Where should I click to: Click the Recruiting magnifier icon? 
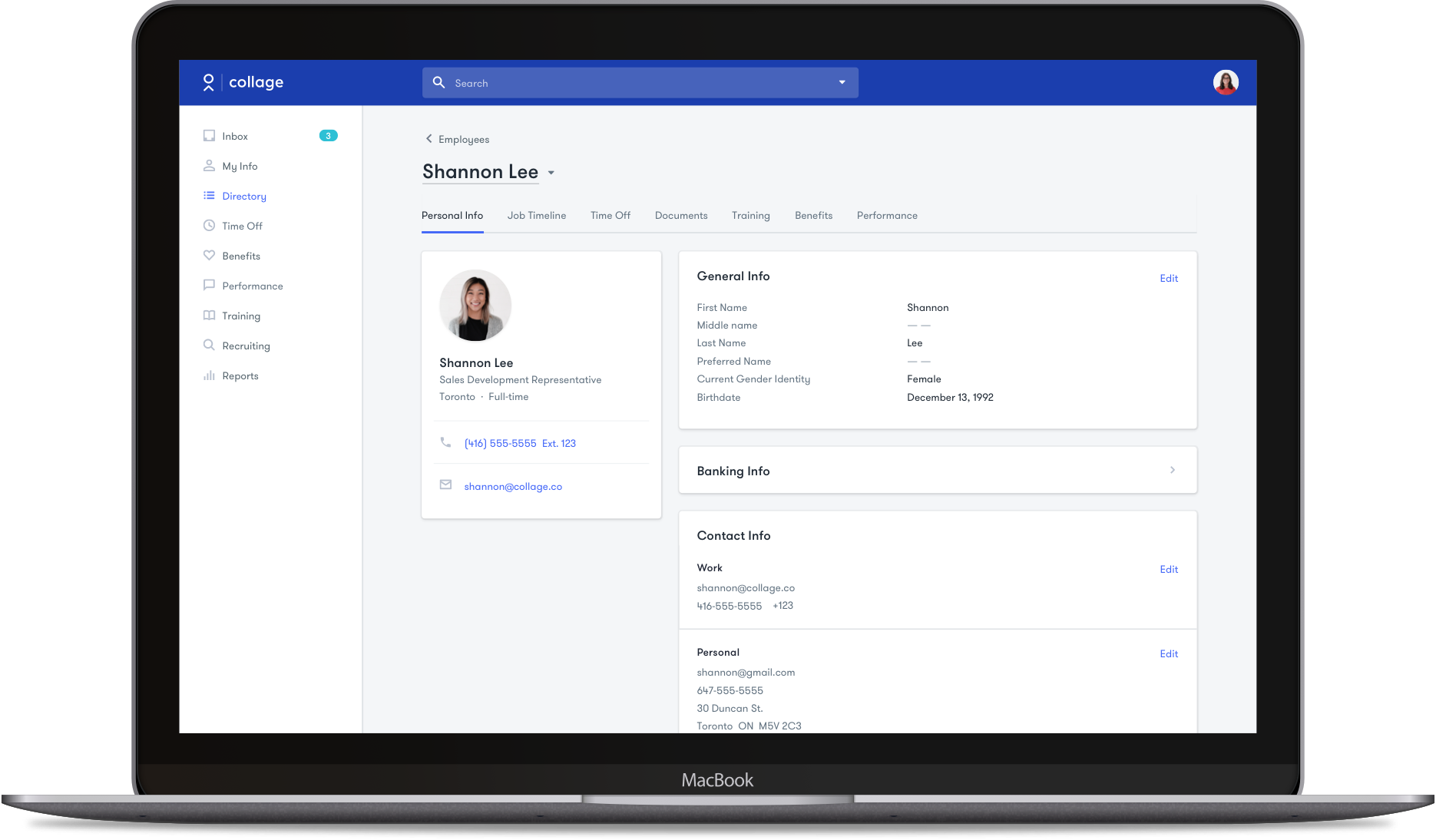[209, 346]
